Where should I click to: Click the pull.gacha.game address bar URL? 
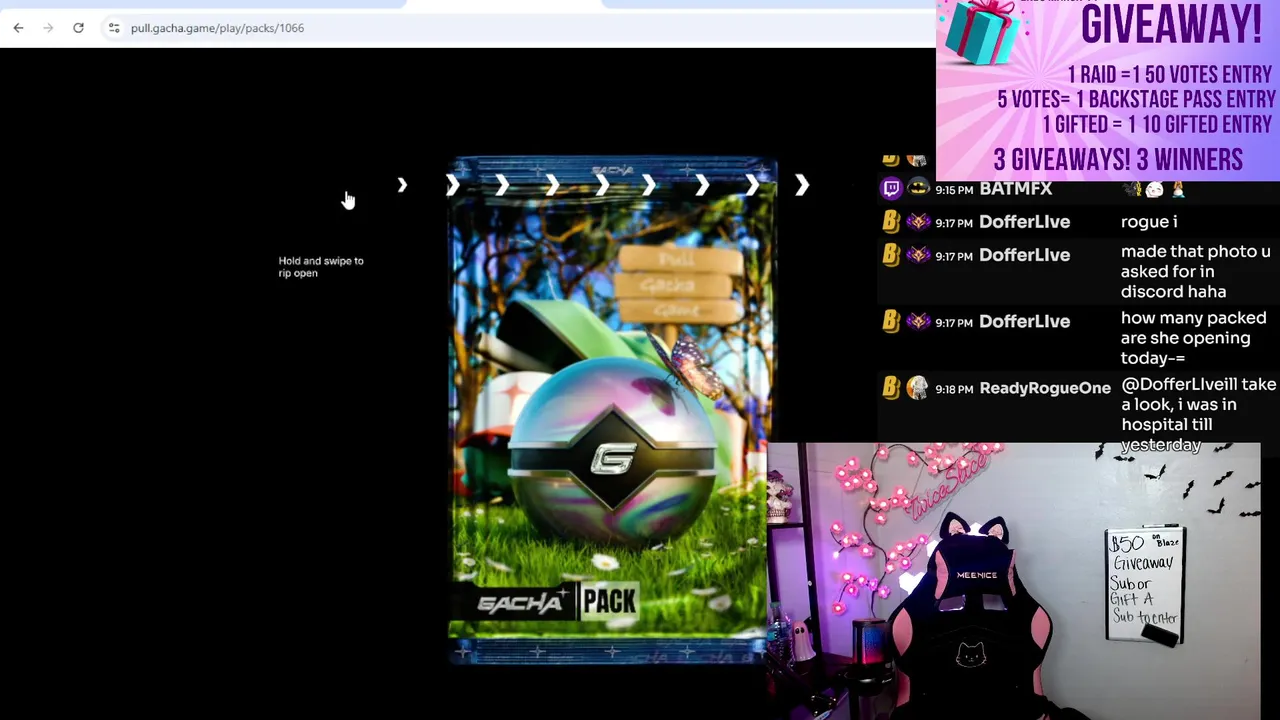pos(217,28)
